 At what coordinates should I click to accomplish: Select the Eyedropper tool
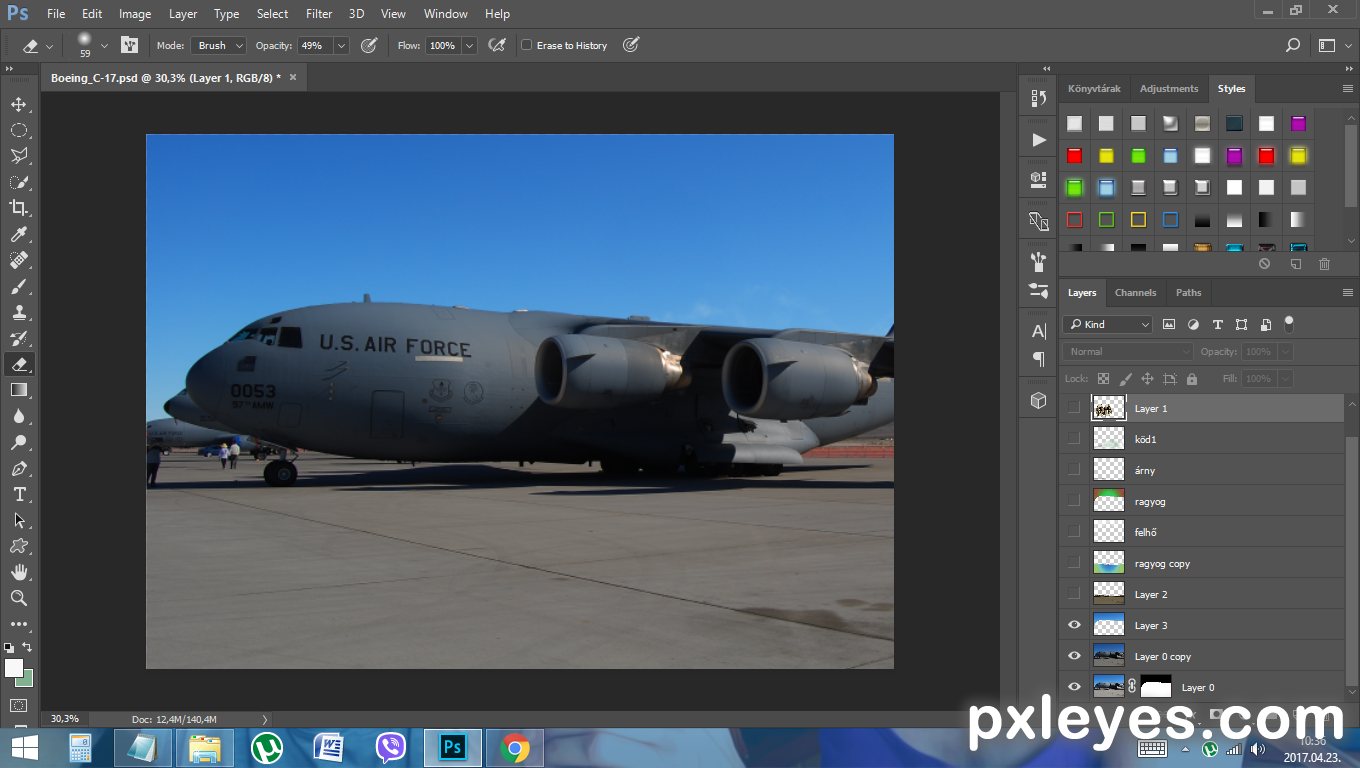coord(18,234)
